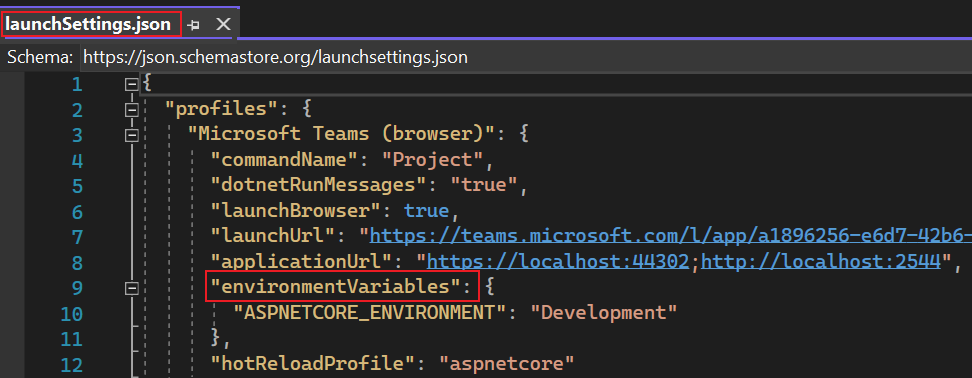Click line number 7 in the gutter
The image size is (972, 378).
76,237
